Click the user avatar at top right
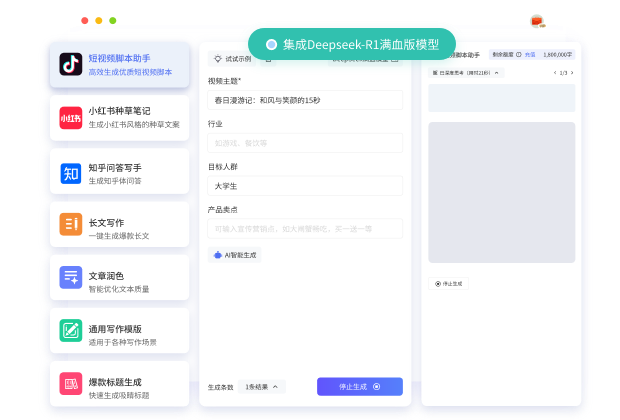This screenshot has height=420, width=620. tap(537, 21)
